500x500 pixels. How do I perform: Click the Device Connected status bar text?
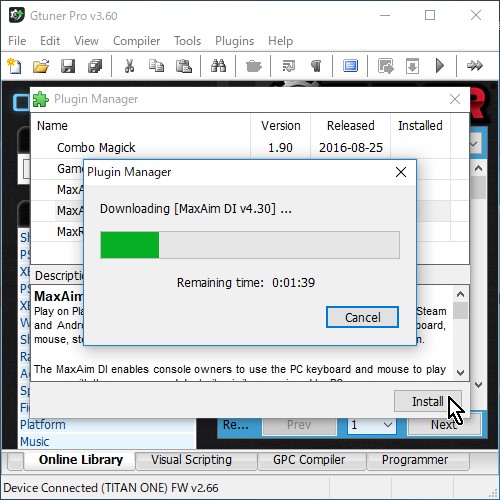111,488
